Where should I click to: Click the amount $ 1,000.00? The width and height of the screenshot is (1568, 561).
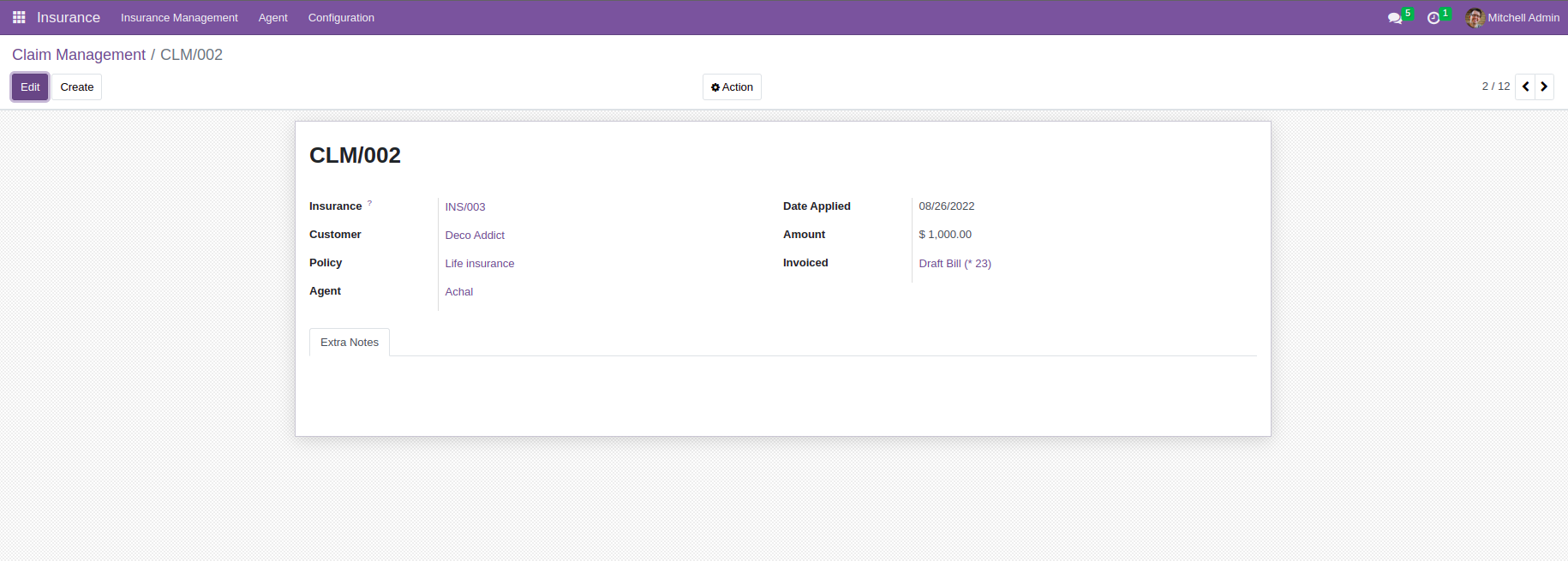tap(945, 235)
